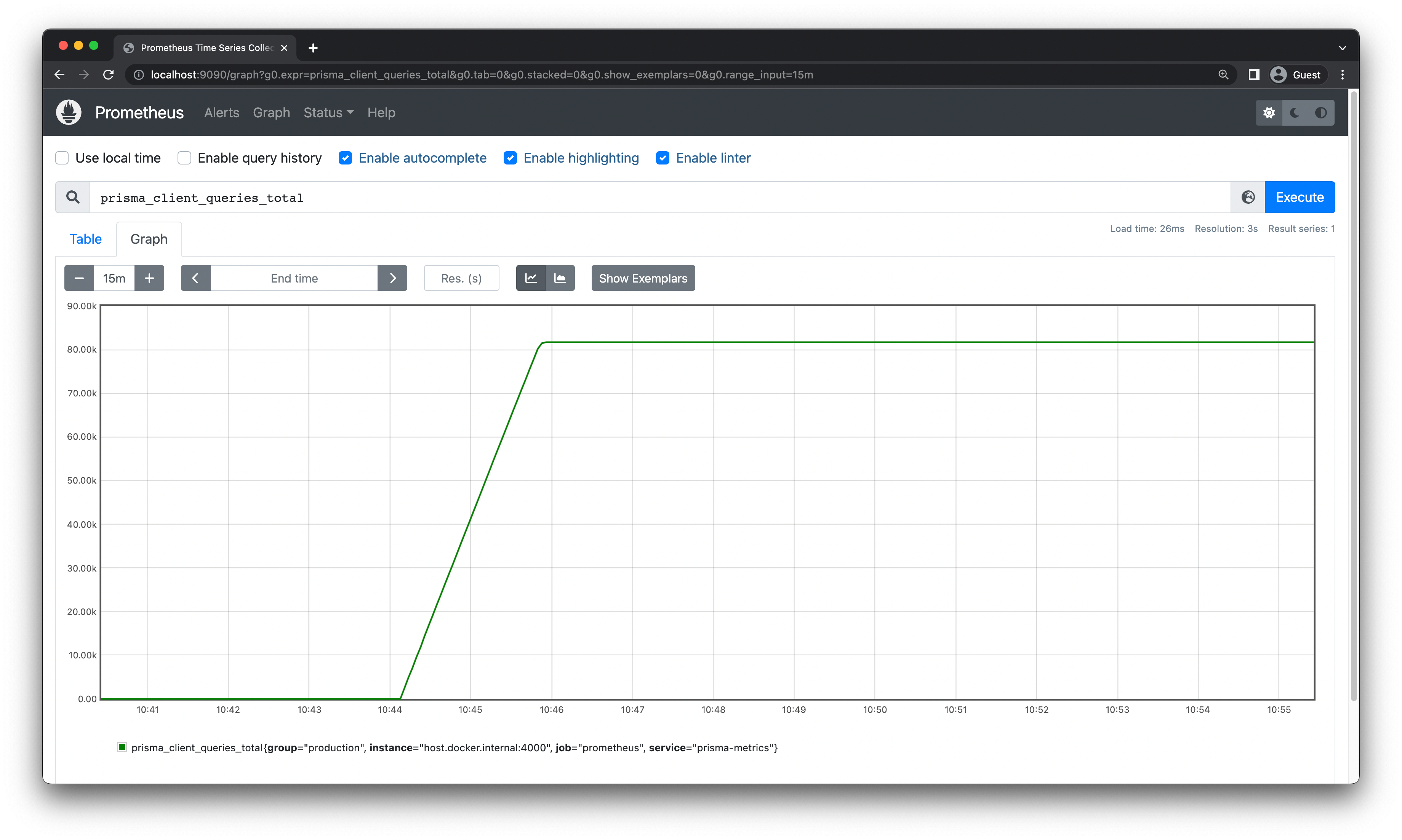Screen dimensions: 1402x840
Task: Switch to dark theme using the moon icon
Action: coord(1295,113)
